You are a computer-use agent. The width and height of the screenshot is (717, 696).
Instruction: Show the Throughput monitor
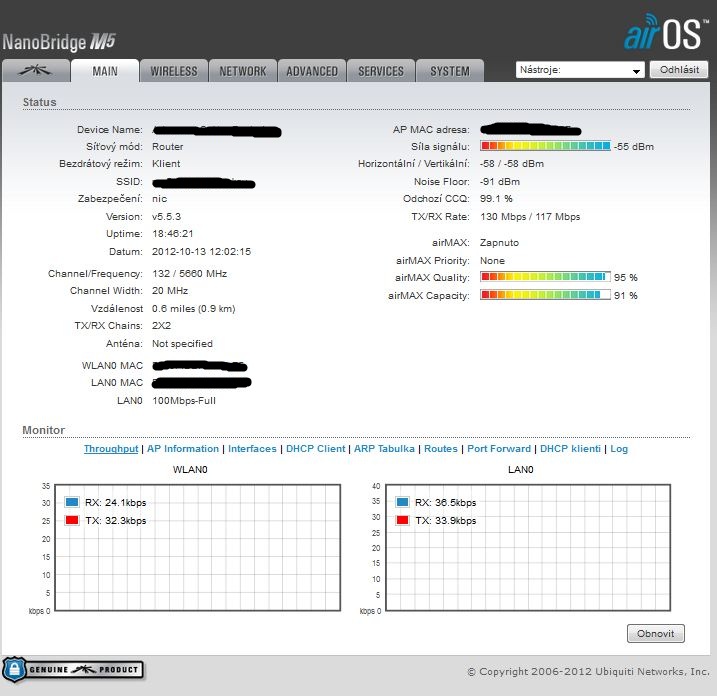coord(111,449)
